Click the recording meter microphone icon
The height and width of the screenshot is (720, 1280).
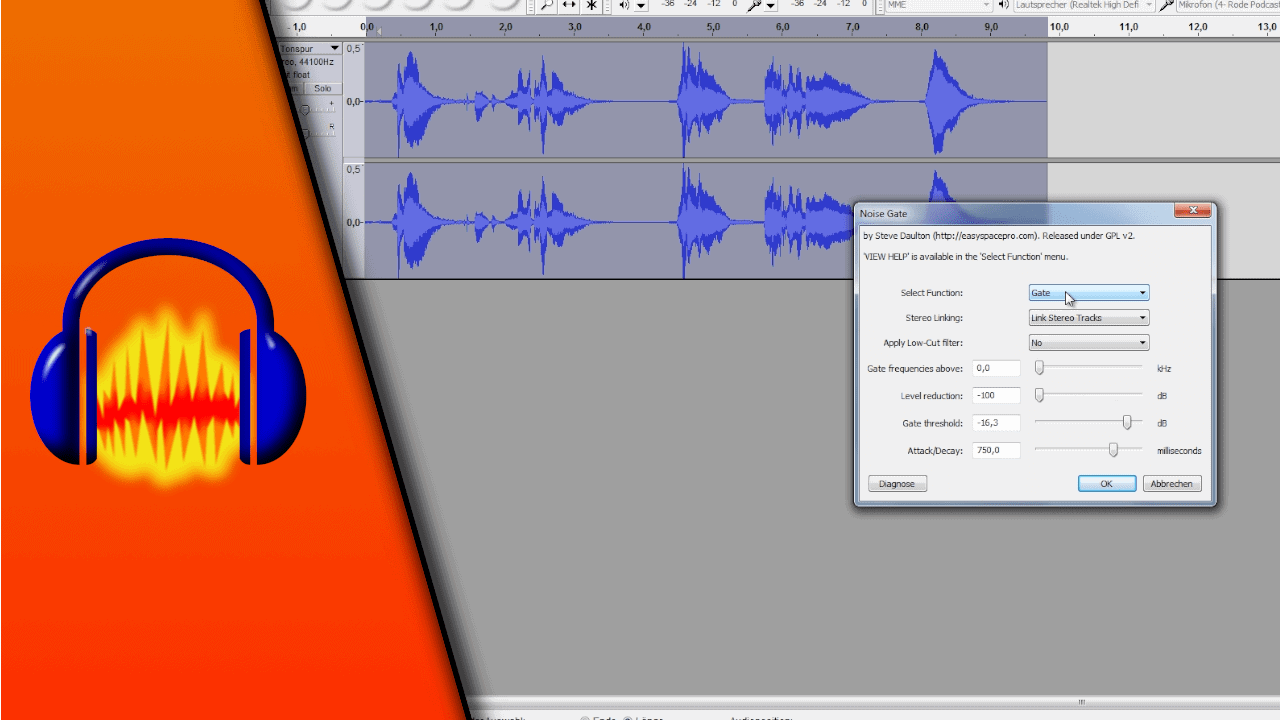[x=752, y=5]
